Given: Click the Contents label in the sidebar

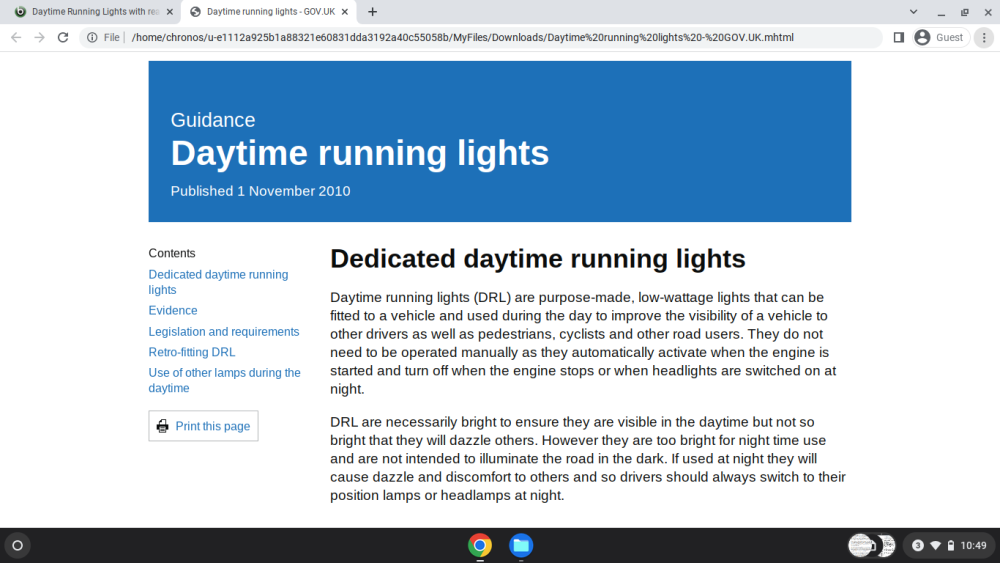Looking at the screenshot, I should pos(172,253).
